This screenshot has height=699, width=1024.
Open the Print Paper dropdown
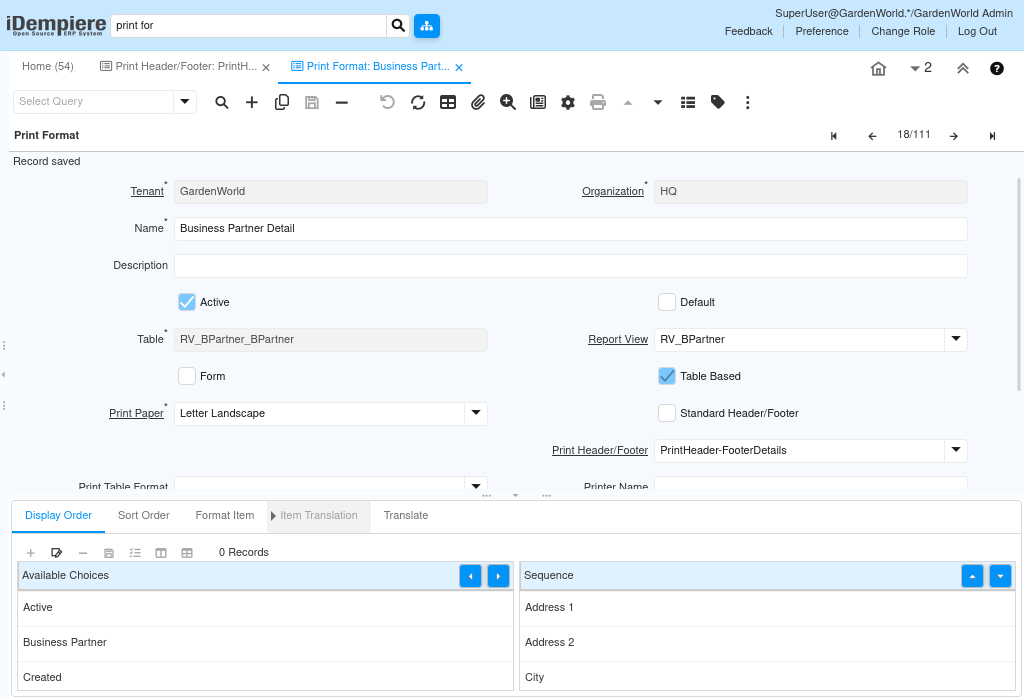pyautogui.click(x=476, y=413)
